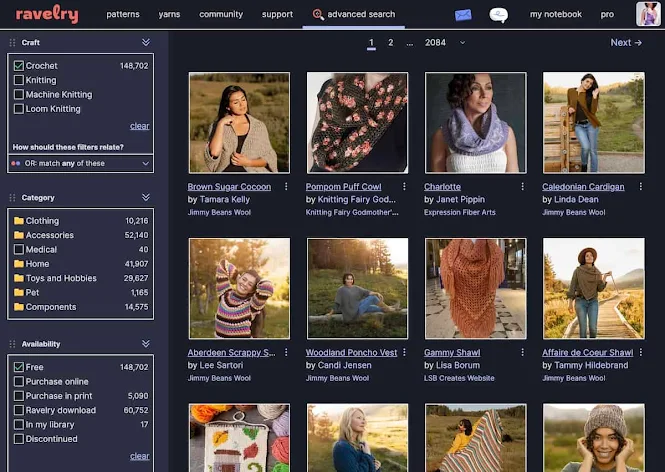The image size is (665, 472).
Task: Open options menu for Caledonian Cardigan
Action: click(x=640, y=187)
